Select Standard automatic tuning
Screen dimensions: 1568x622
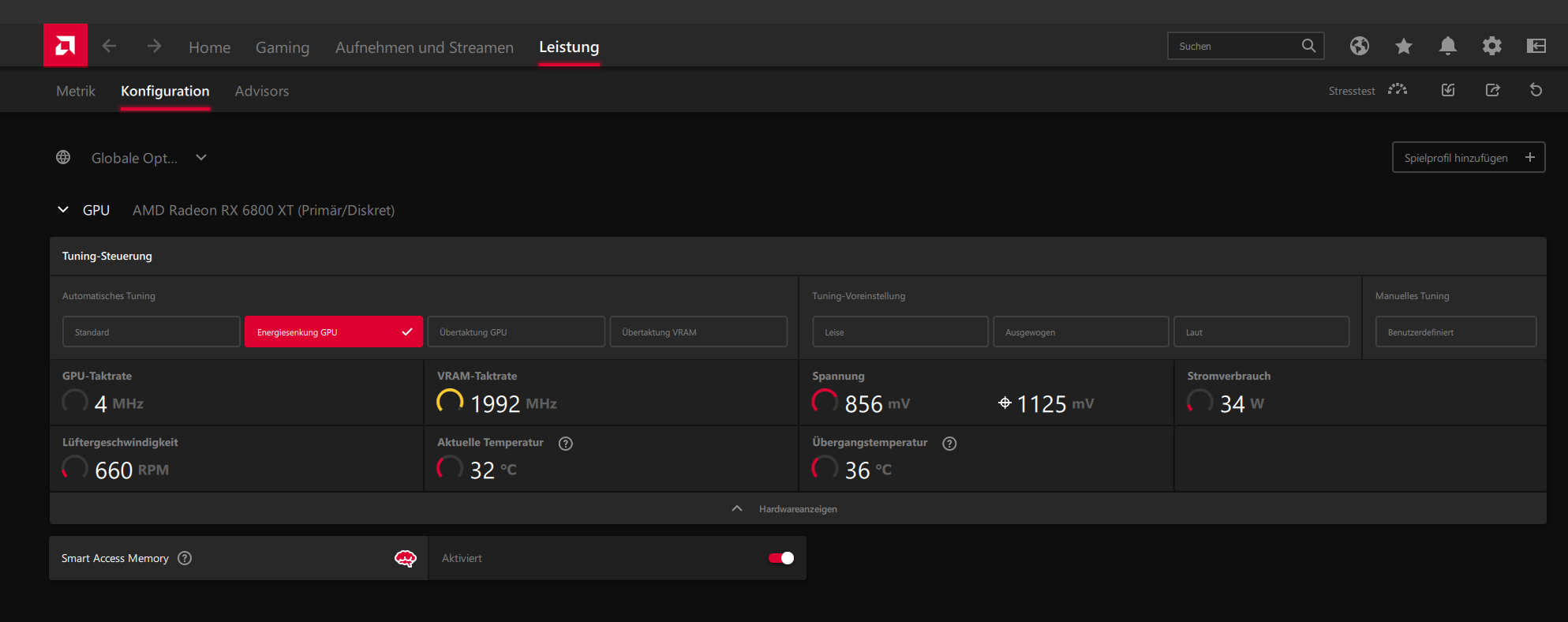(152, 332)
